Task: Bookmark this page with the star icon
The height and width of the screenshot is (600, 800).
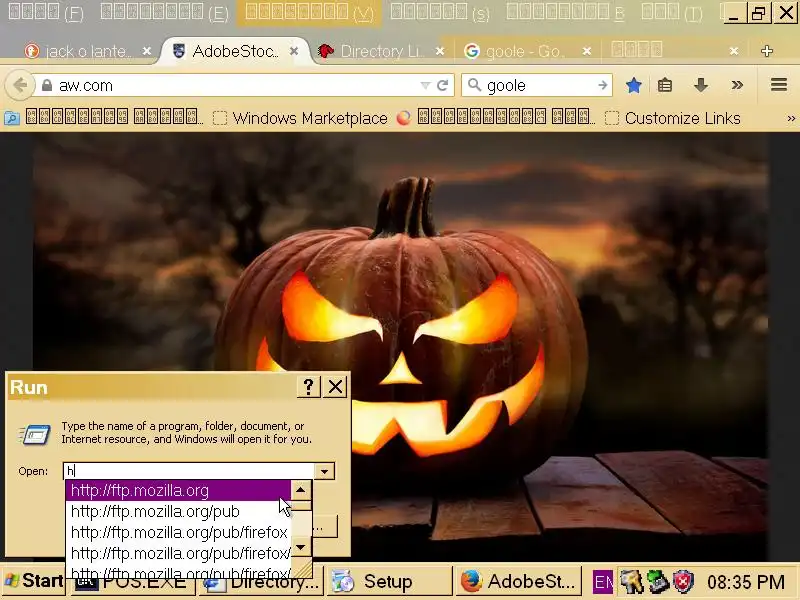Action: pos(634,85)
